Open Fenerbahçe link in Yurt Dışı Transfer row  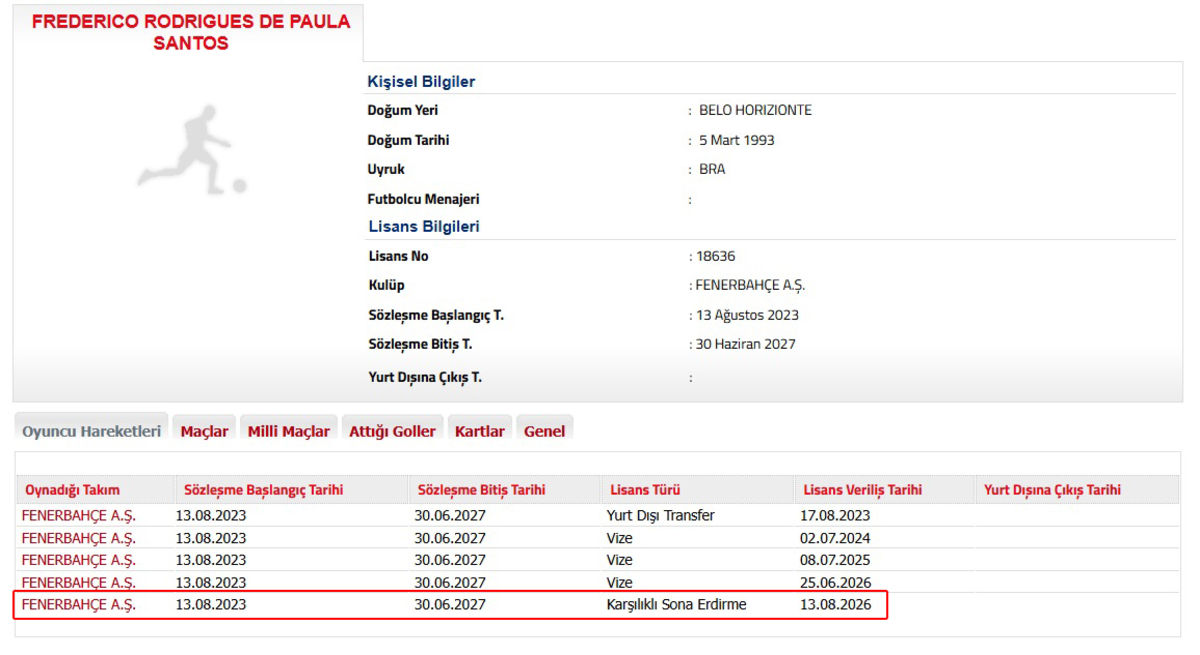pyautogui.click(x=78, y=516)
